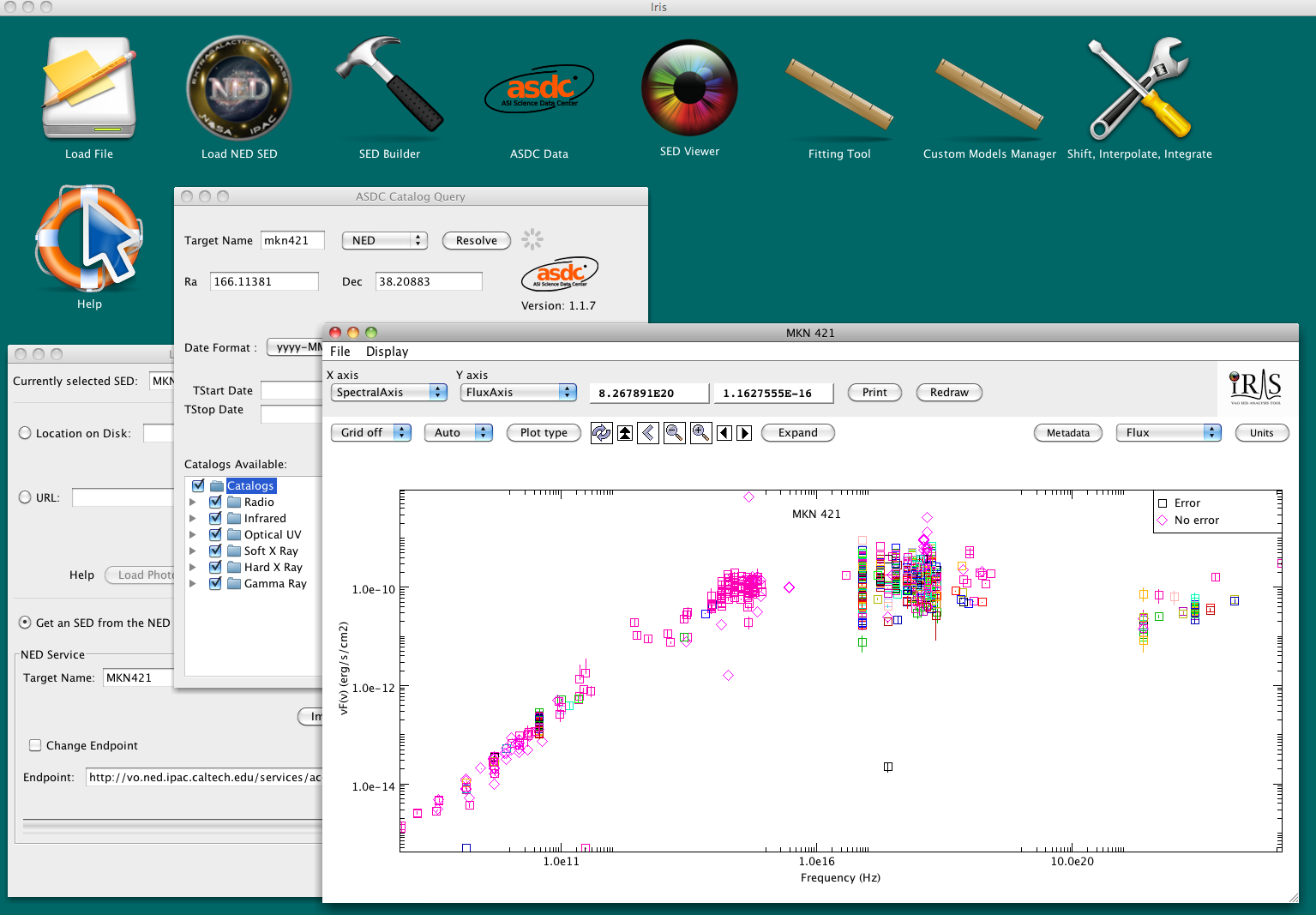The image size is (1316, 915).
Task: Open the Display menu
Action: (x=387, y=352)
